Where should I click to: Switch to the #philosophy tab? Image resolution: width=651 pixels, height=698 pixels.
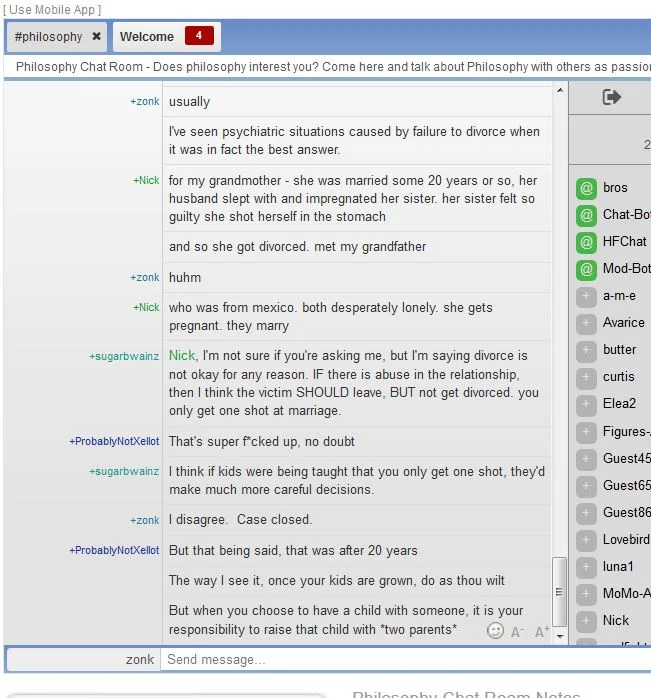point(48,37)
